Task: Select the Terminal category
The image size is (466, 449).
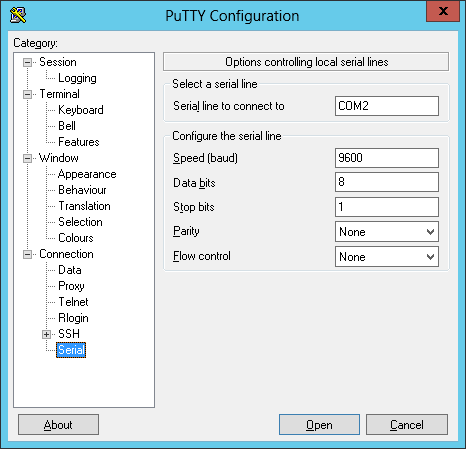Action: (x=59, y=94)
